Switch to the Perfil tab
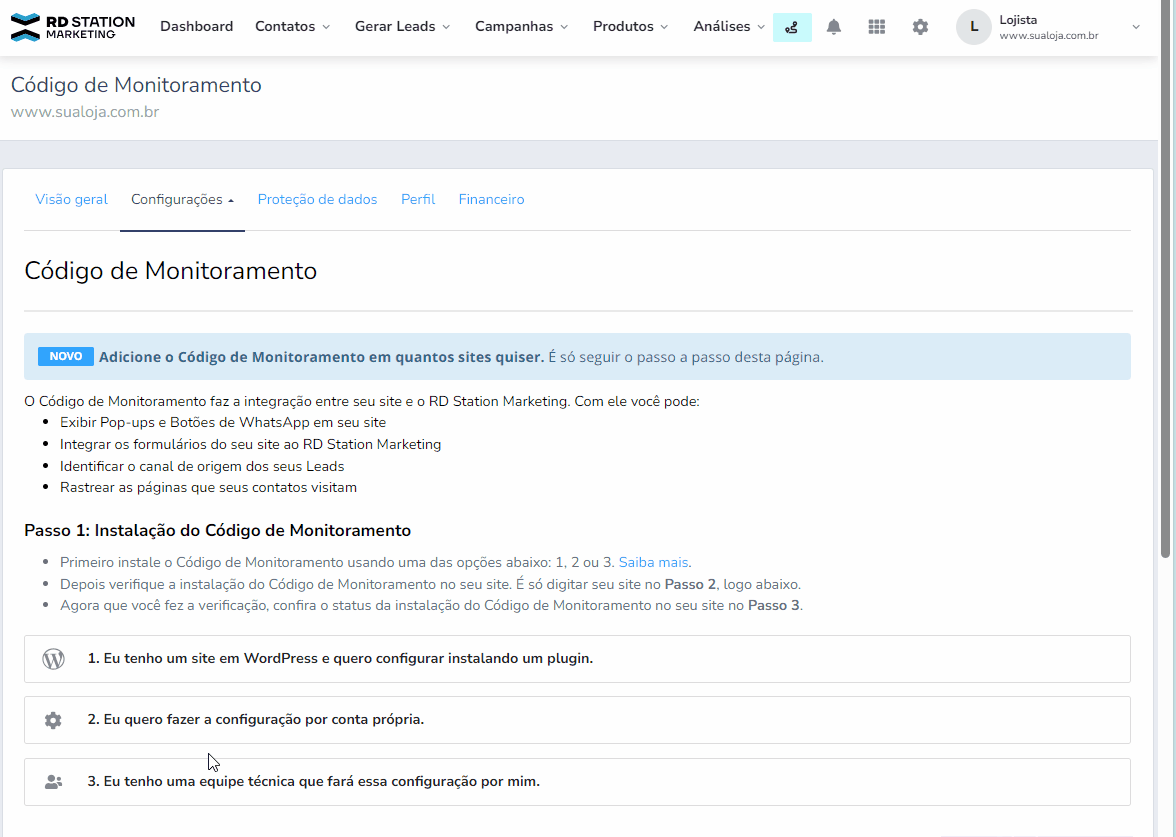Screen dimensions: 1176x837 tap(418, 200)
